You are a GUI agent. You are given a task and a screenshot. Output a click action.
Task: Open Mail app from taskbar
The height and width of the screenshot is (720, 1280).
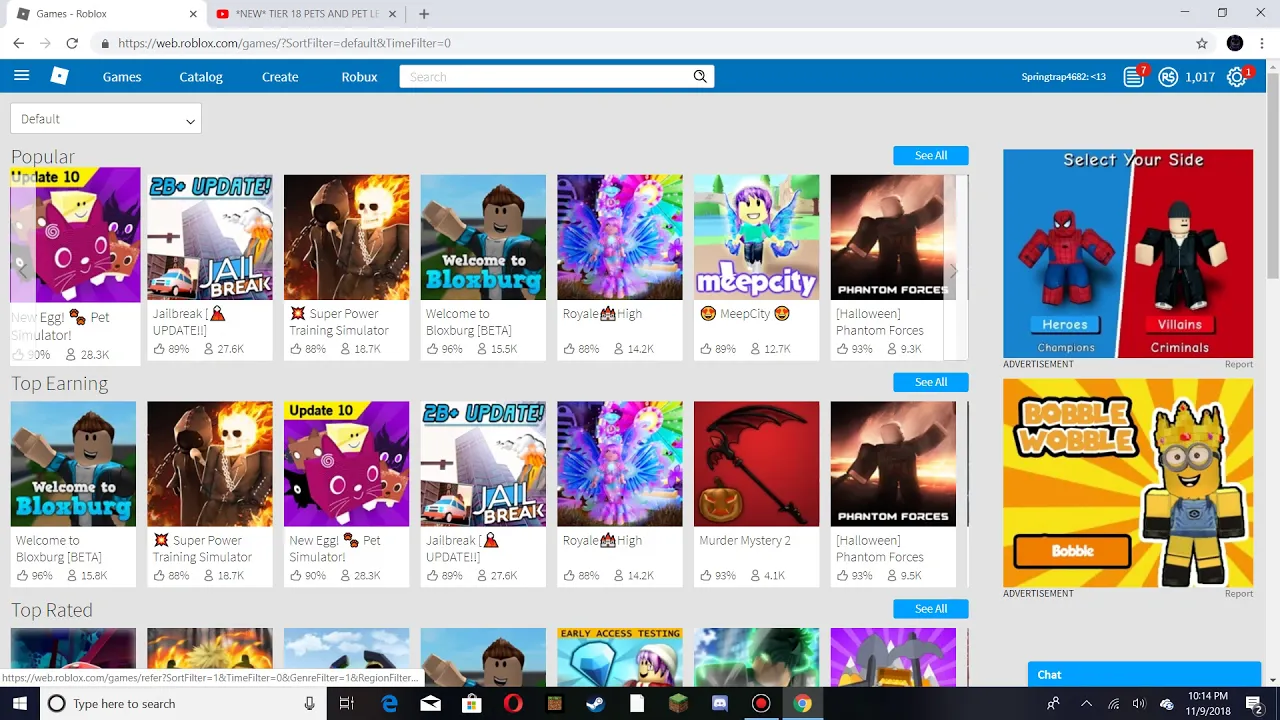(430, 703)
